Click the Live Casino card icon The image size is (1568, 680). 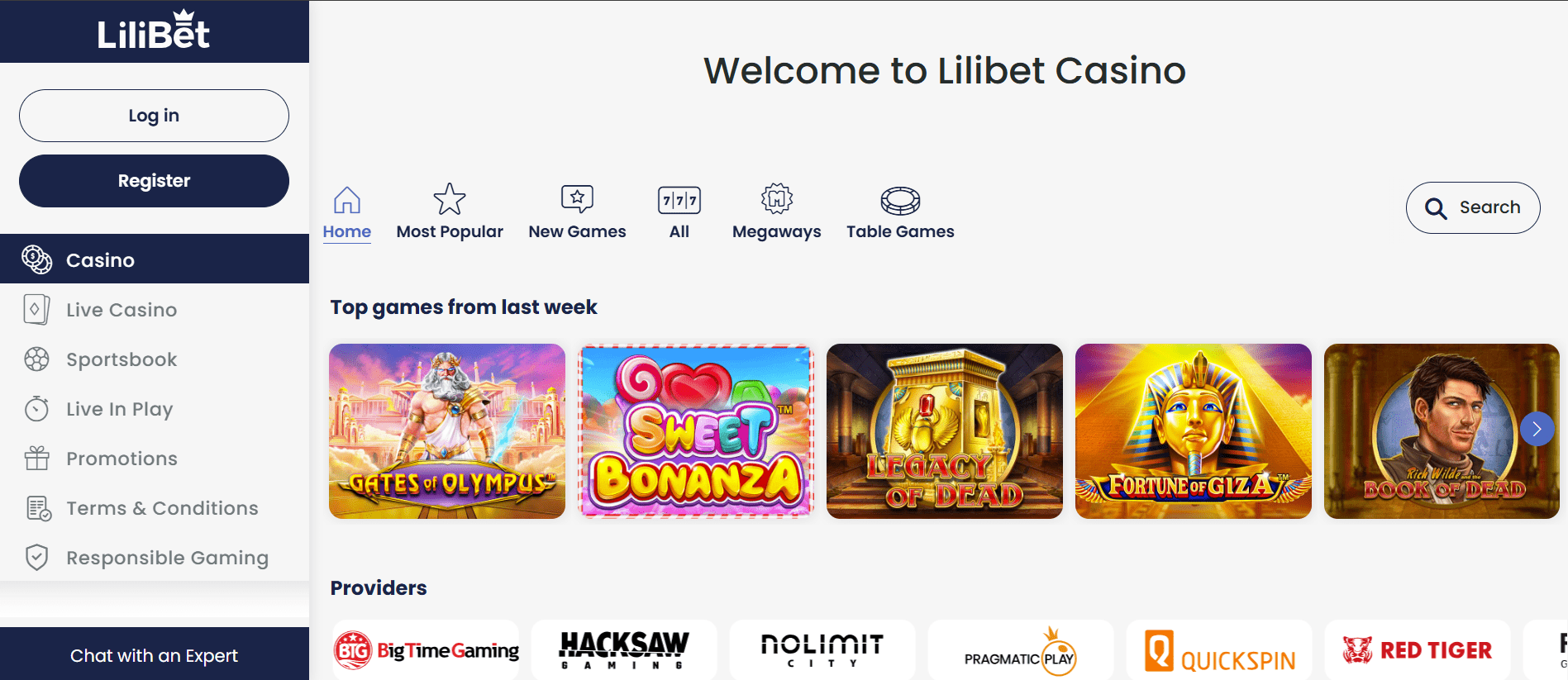(36, 310)
